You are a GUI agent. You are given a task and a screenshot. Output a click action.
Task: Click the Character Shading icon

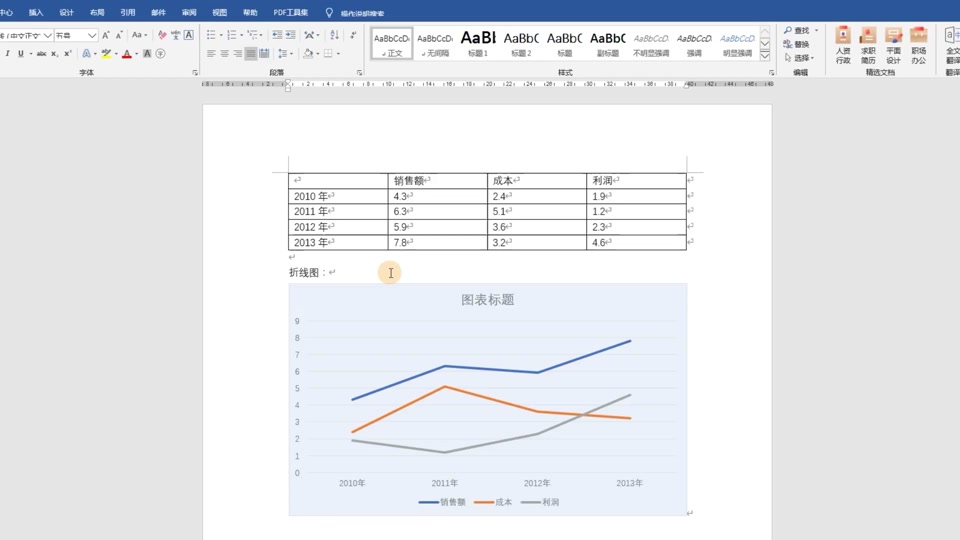(147, 54)
